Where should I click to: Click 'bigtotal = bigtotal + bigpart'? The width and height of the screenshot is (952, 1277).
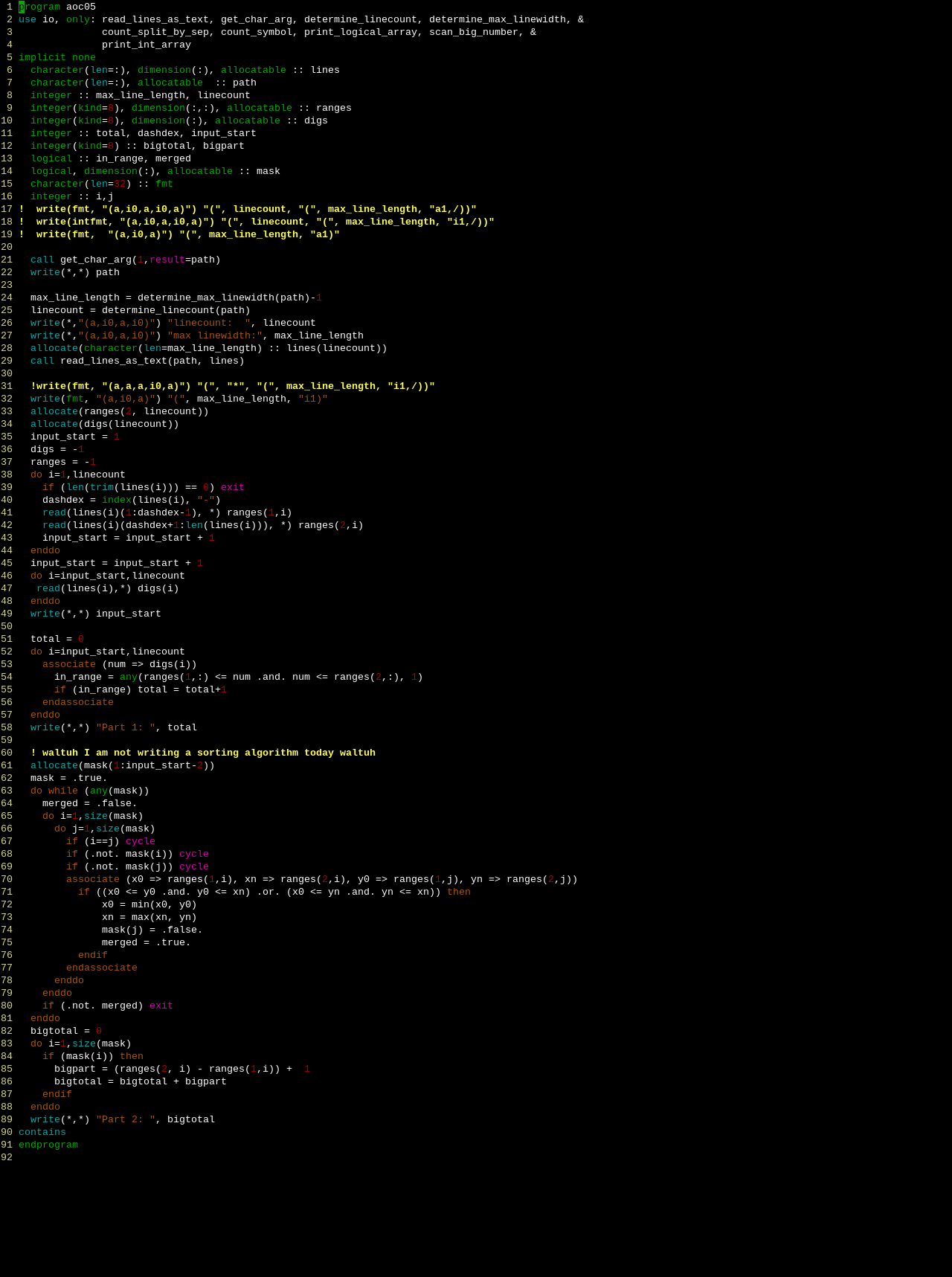(141, 1081)
